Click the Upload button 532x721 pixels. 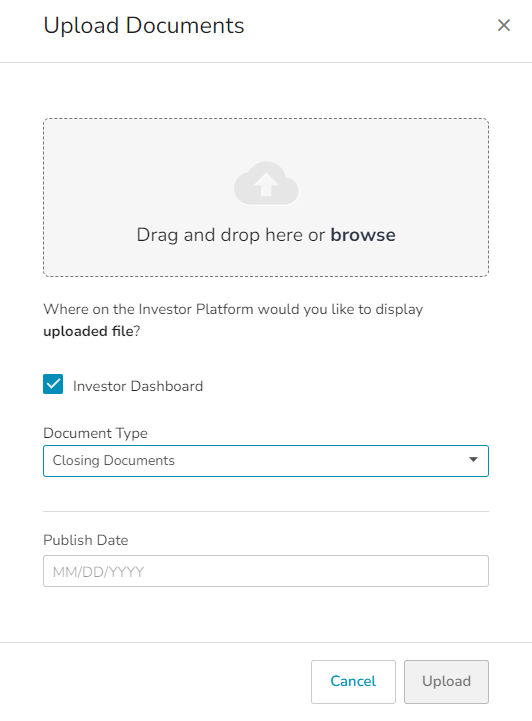click(x=446, y=681)
